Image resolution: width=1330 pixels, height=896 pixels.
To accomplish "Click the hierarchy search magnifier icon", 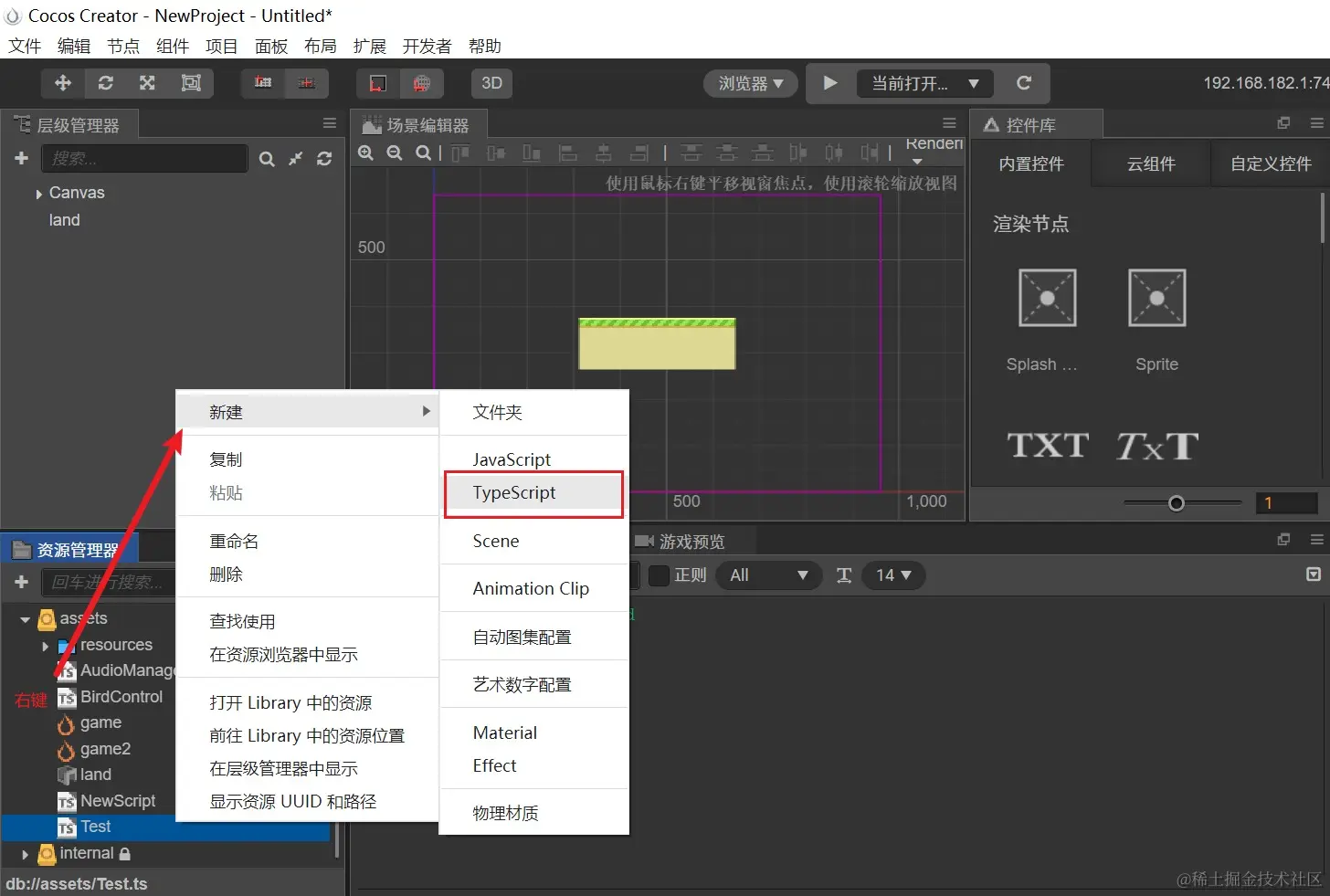I will [267, 159].
